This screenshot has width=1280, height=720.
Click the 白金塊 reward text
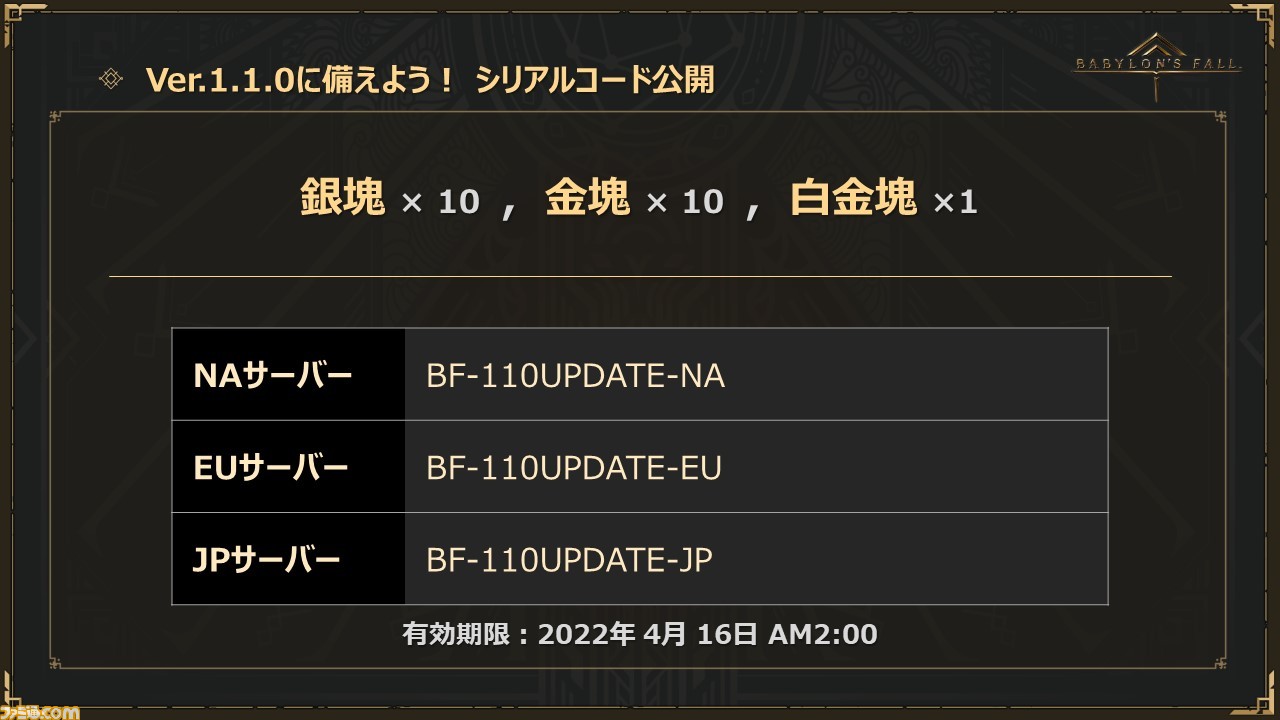tap(853, 199)
